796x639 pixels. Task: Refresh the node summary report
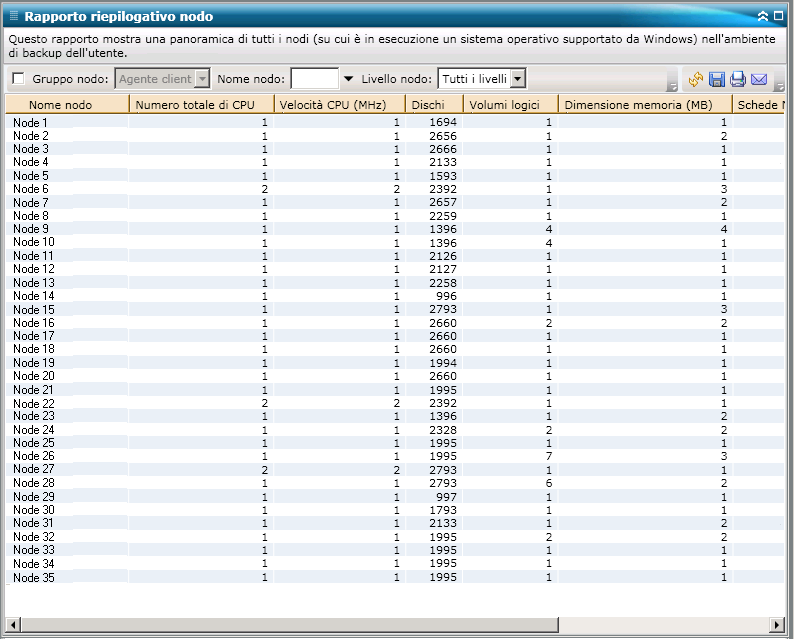[x=695, y=79]
